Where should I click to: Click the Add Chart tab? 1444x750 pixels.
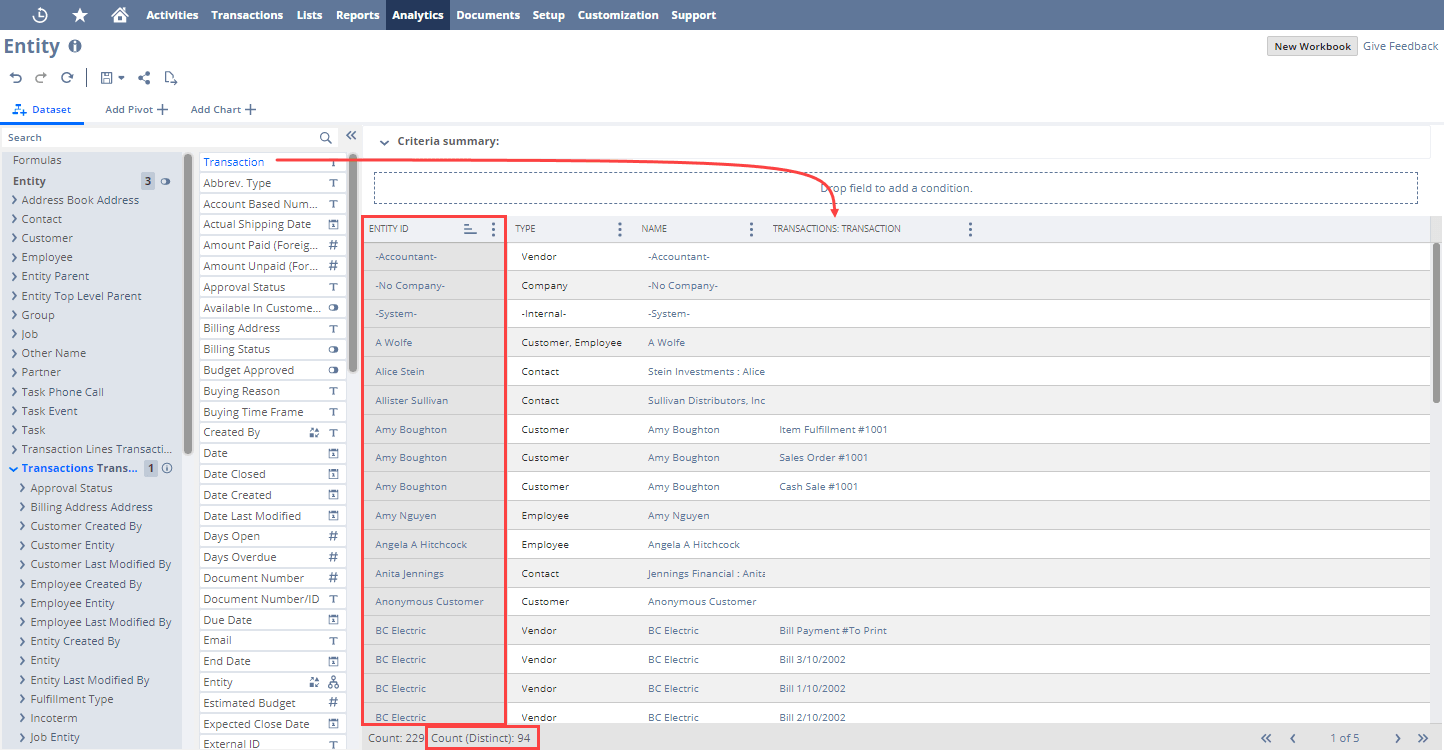(x=223, y=109)
